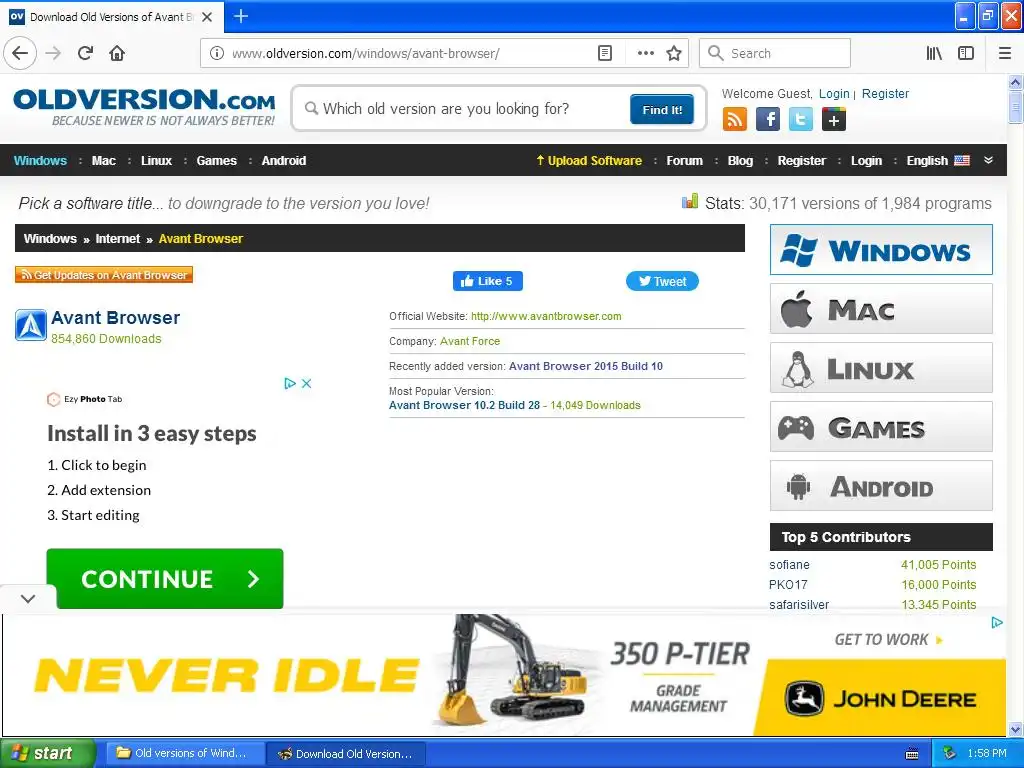Open Avant Browser 10.2 Build 28 link
Image resolution: width=1024 pixels, height=768 pixels.
(464, 405)
